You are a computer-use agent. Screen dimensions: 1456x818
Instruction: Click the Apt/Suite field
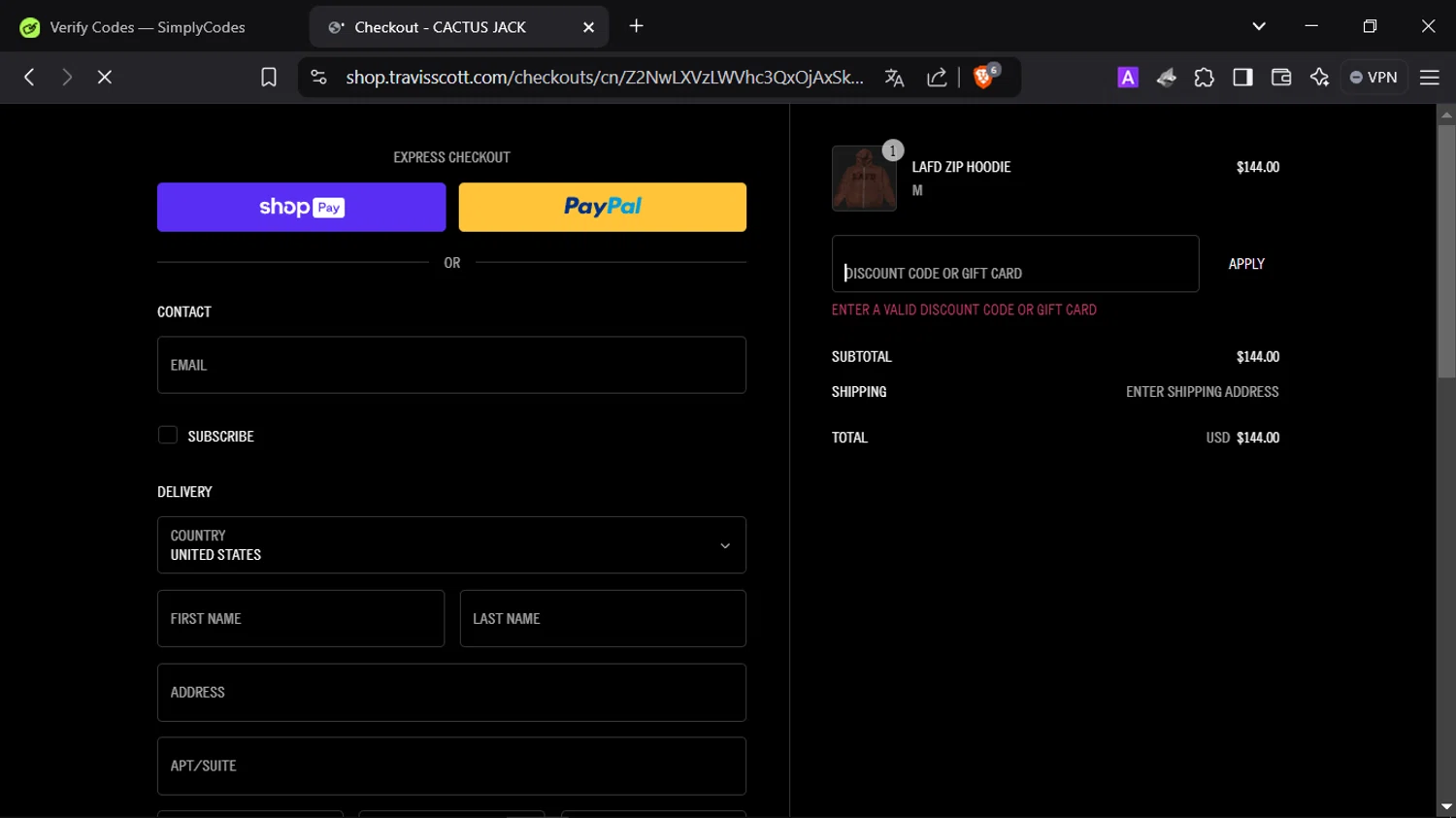click(x=451, y=766)
